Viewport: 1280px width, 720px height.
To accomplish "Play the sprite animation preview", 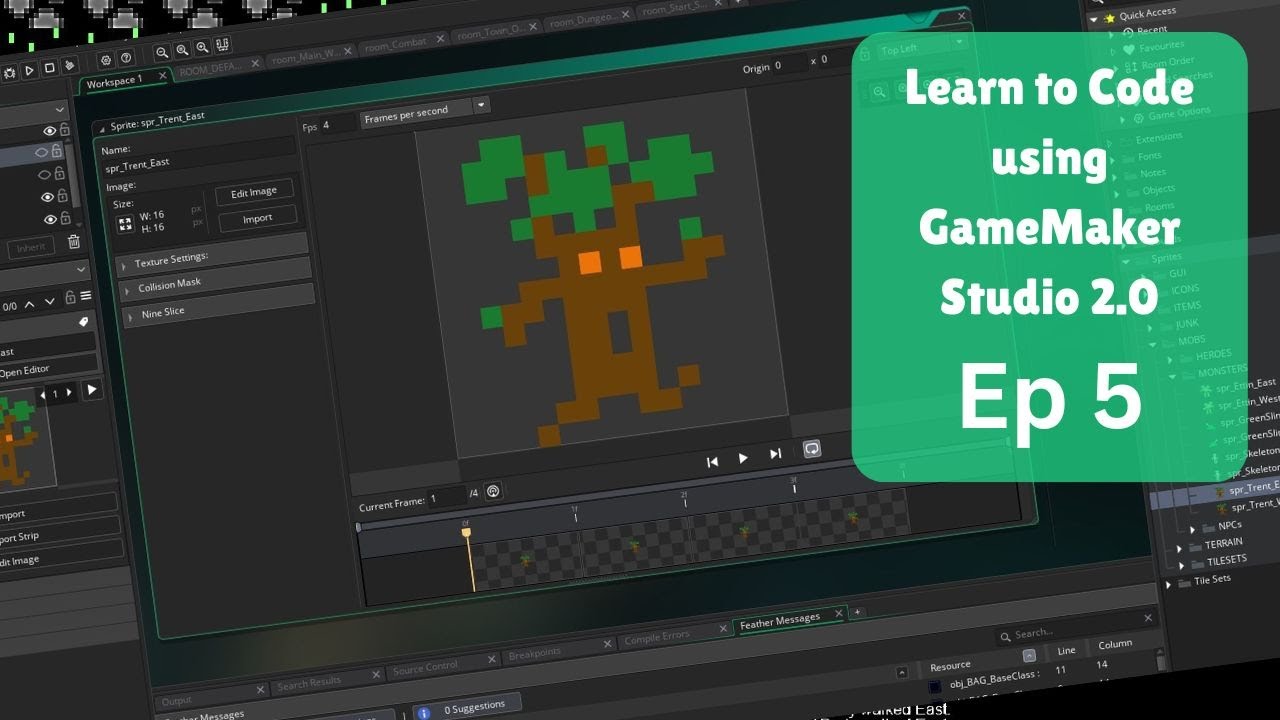I will (743, 458).
